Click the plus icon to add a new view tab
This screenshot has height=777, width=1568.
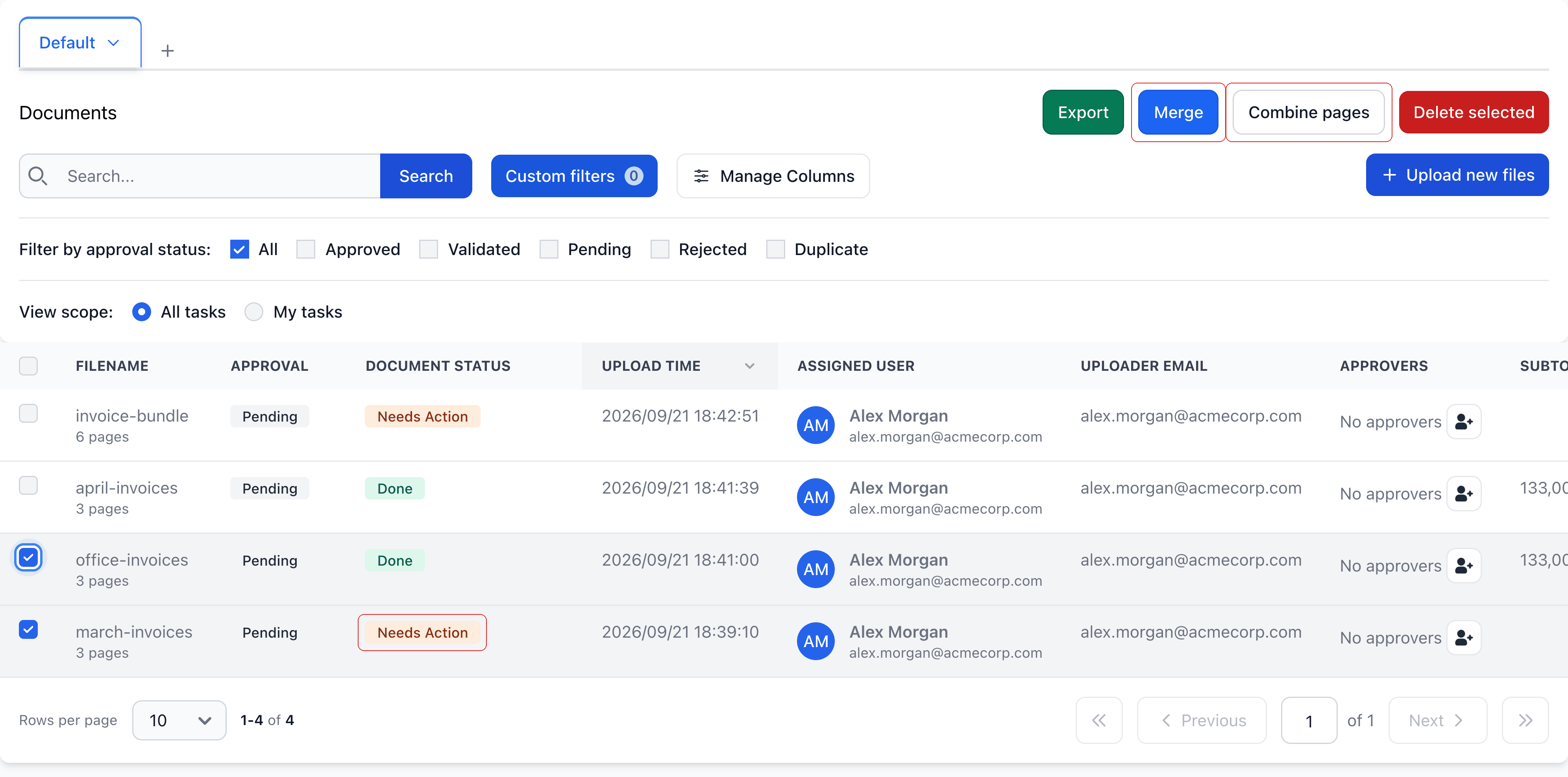tap(167, 50)
